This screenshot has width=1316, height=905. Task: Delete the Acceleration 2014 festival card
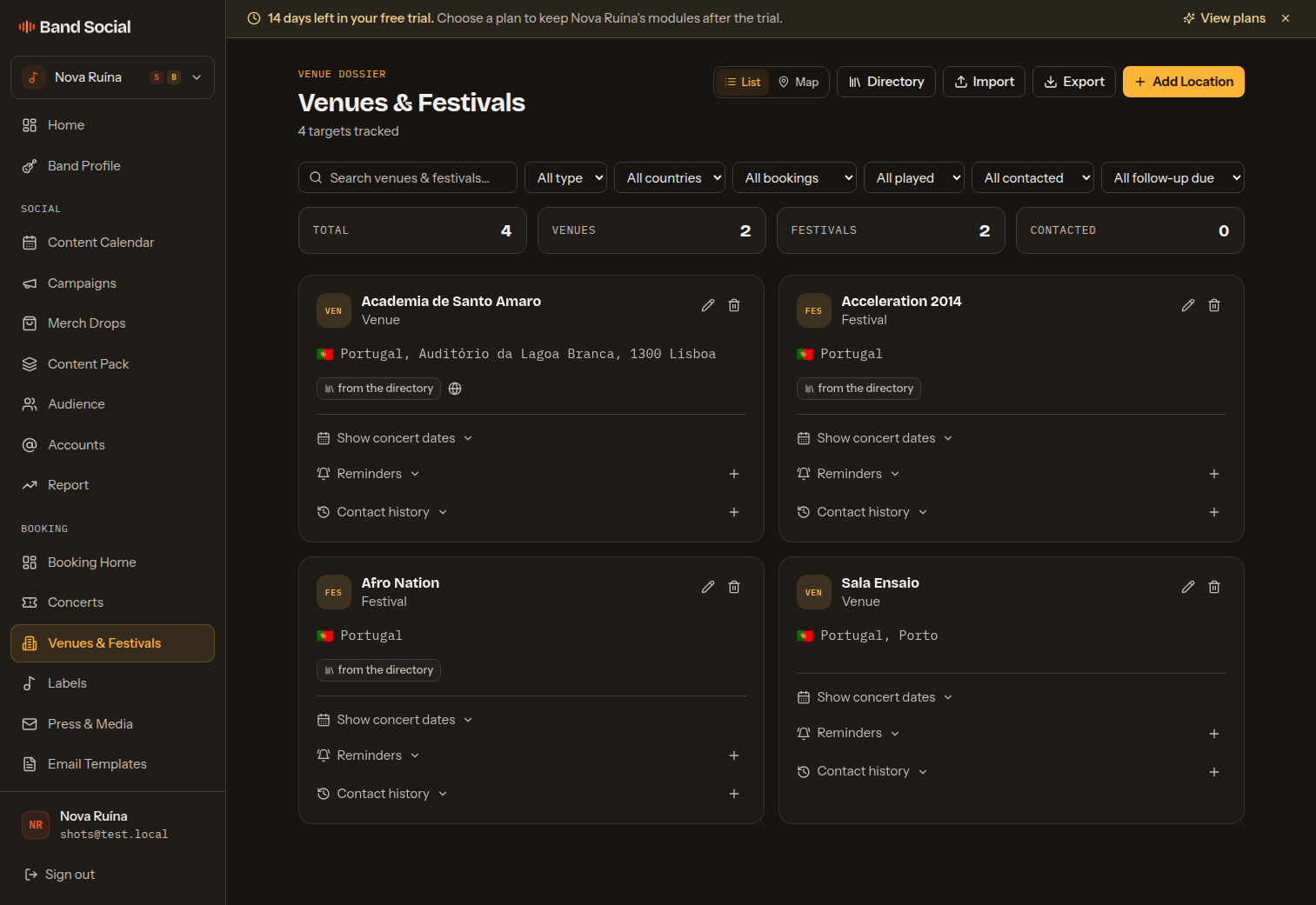click(1214, 305)
